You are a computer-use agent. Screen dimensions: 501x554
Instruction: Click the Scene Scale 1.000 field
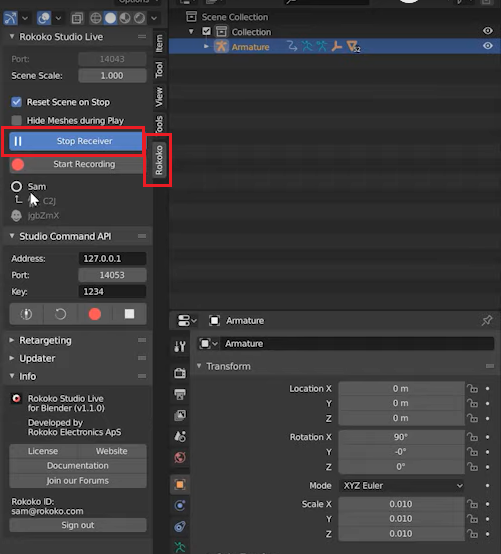pyautogui.click(x=112, y=76)
